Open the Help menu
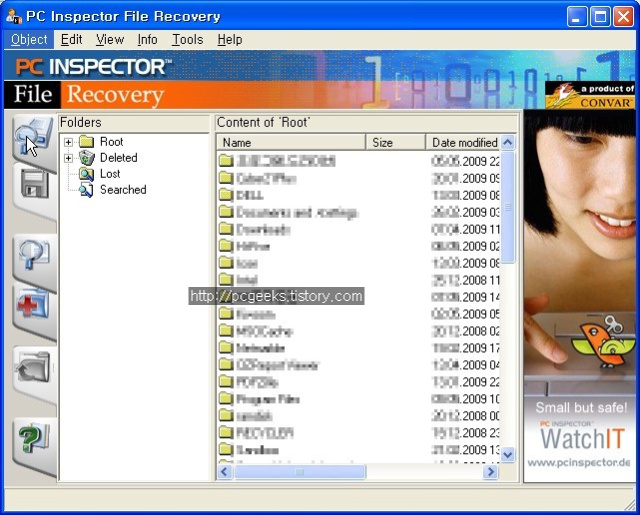The width and height of the screenshot is (640, 515). coord(230,40)
